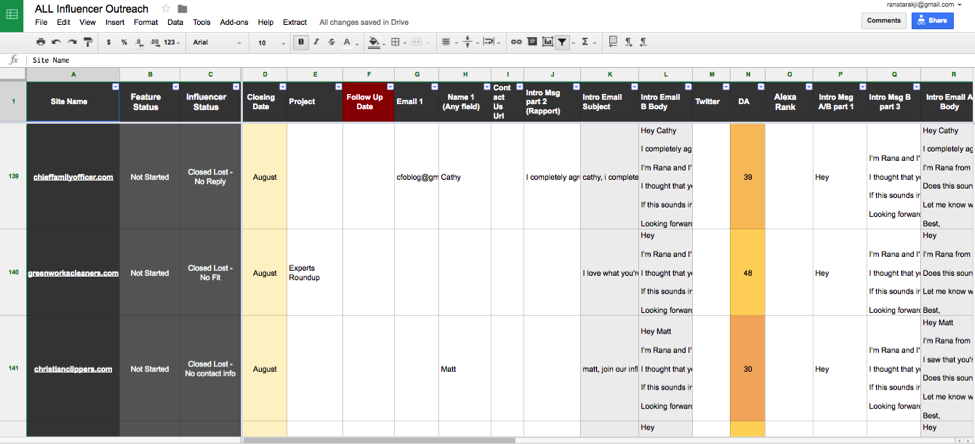The width and height of the screenshot is (975, 444).
Task: Insert a comment using the toolbar icon
Action: pyautogui.click(x=532, y=42)
